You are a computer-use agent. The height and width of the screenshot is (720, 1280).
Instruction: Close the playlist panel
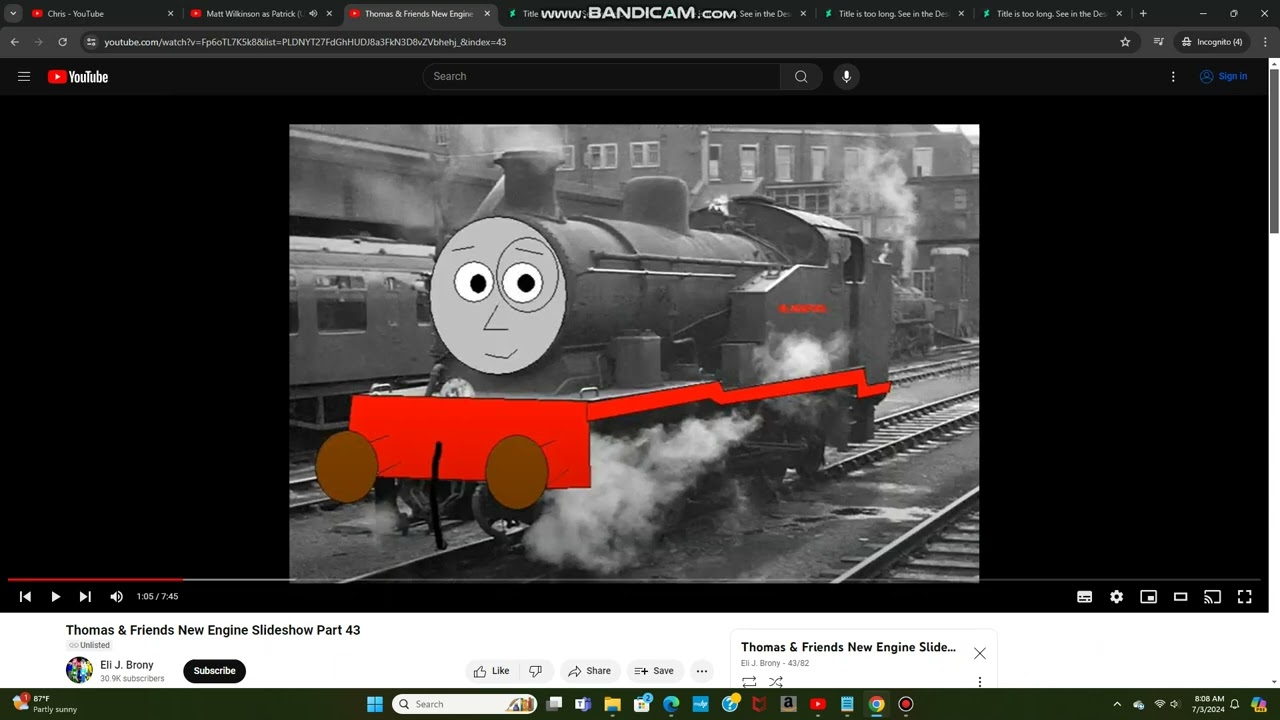[x=980, y=653]
